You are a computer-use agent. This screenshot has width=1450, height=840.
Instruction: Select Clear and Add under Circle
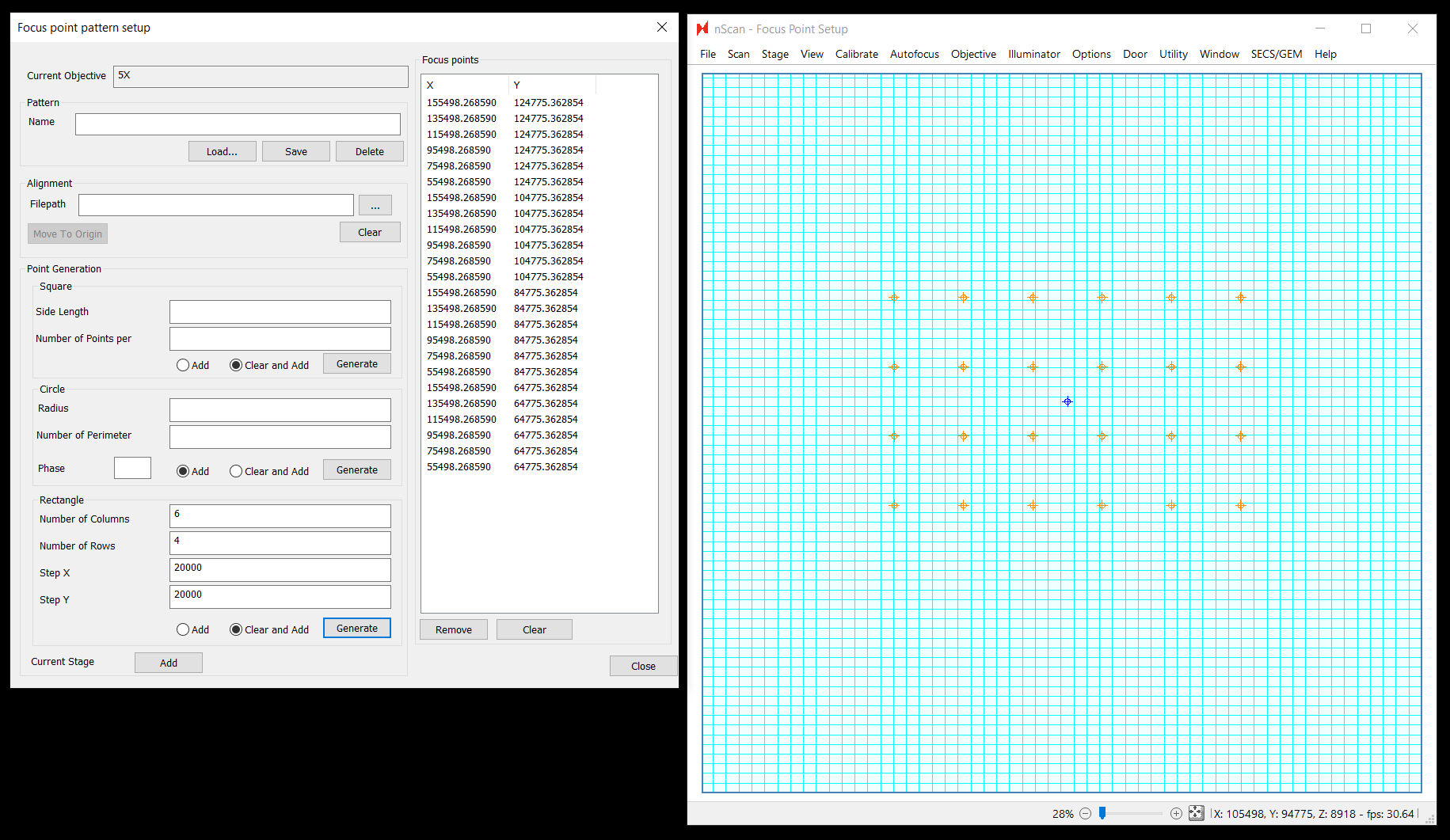(236, 471)
